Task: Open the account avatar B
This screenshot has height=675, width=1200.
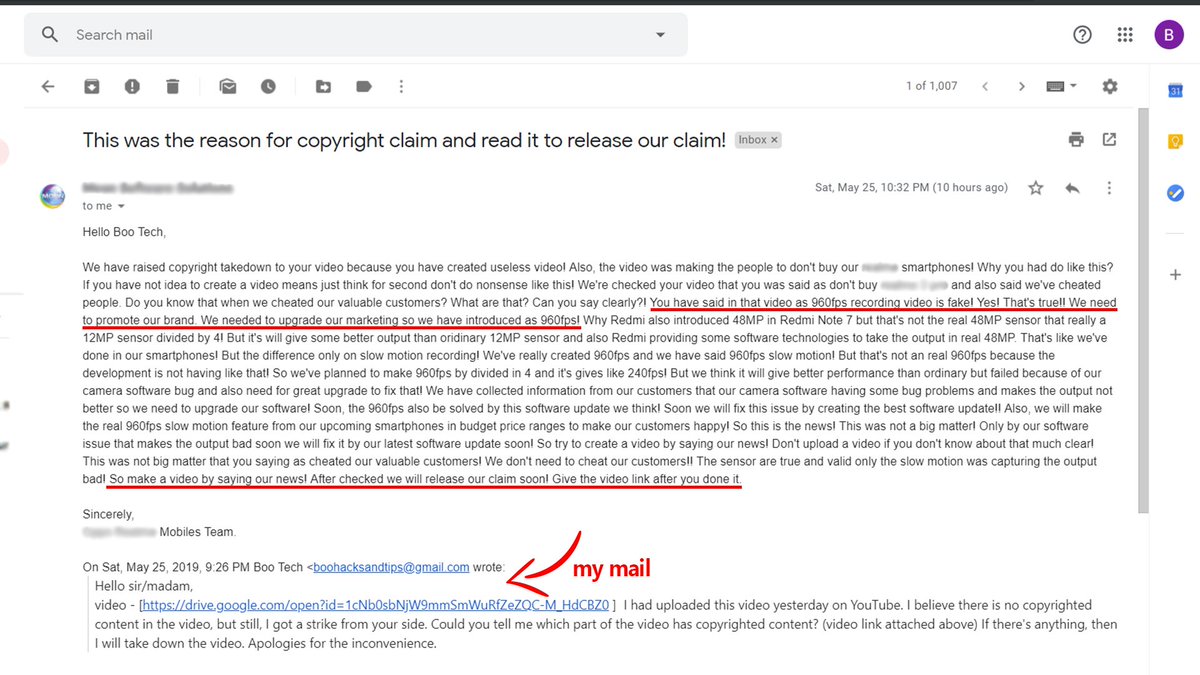Action: pyautogui.click(x=1168, y=35)
